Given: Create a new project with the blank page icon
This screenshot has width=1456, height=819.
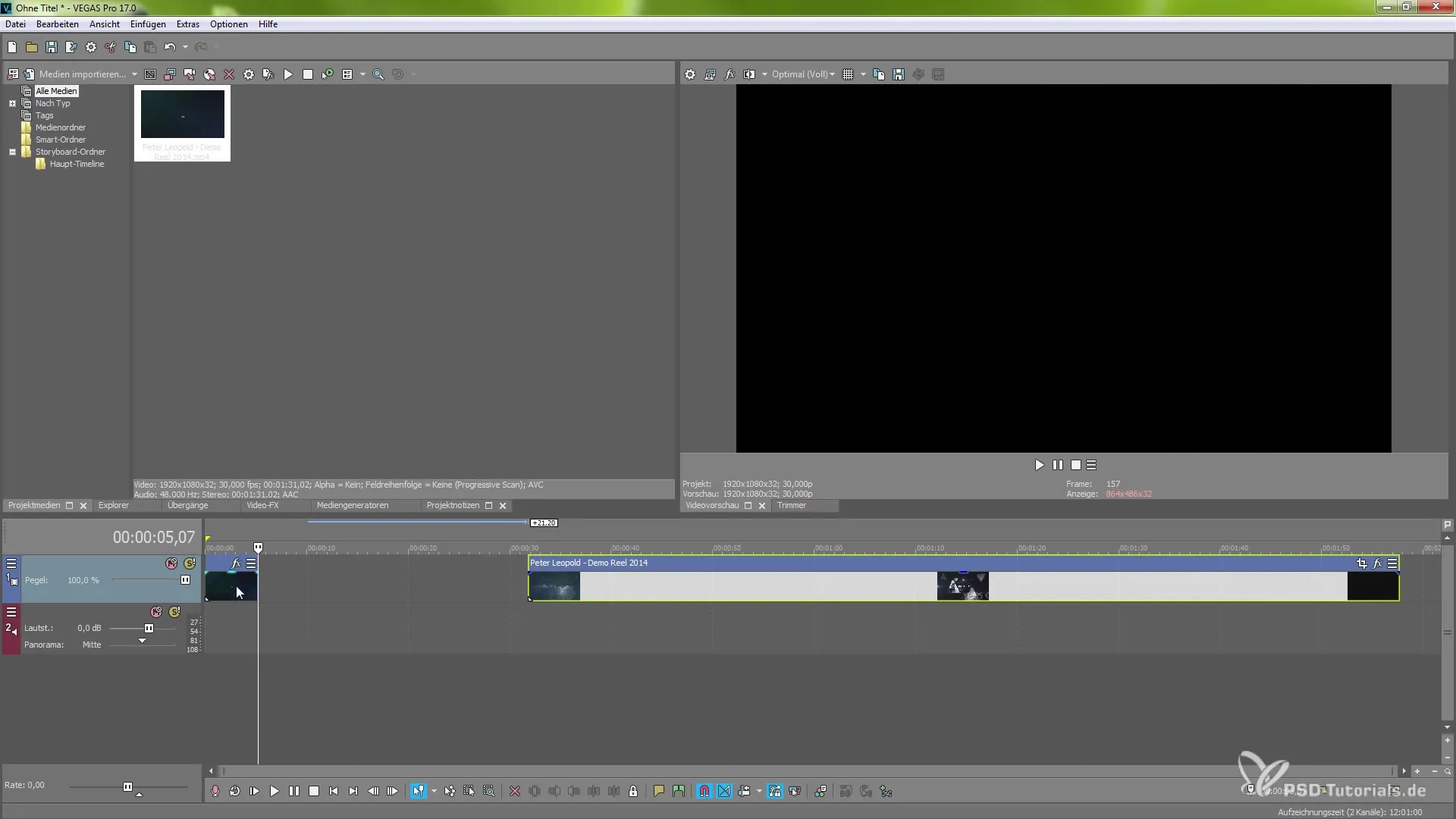Looking at the screenshot, I should [12, 47].
